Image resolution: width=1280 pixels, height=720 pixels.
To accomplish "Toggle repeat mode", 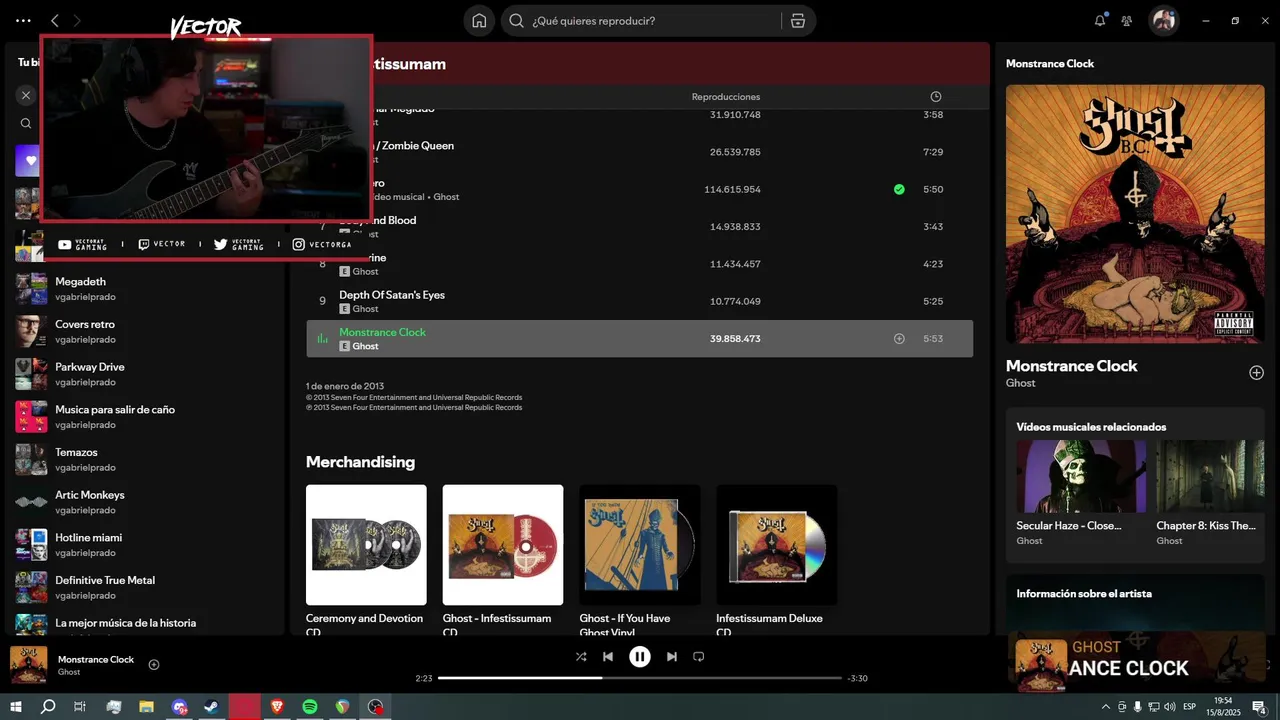I will pos(699,657).
